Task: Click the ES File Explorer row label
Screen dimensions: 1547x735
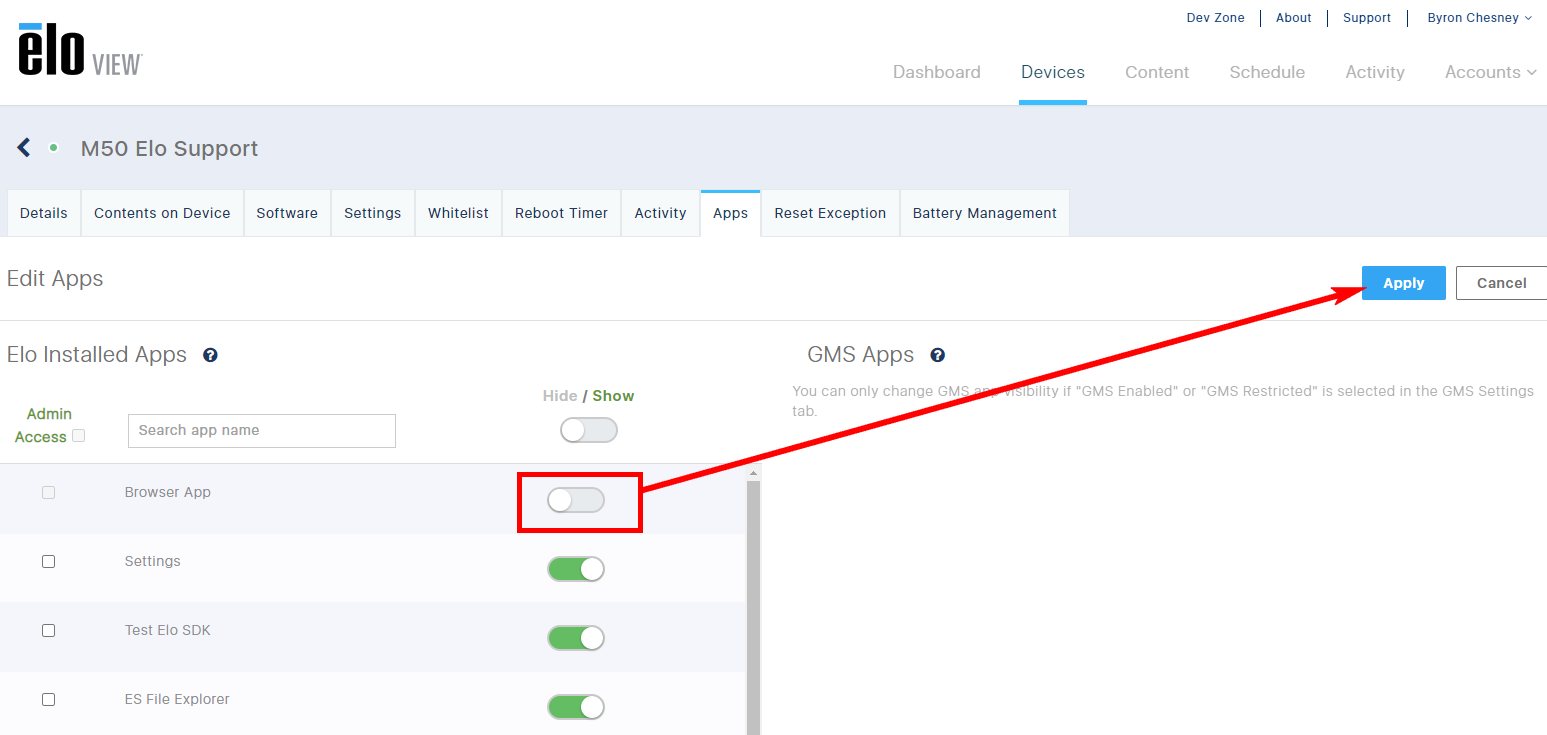Action: pos(177,699)
